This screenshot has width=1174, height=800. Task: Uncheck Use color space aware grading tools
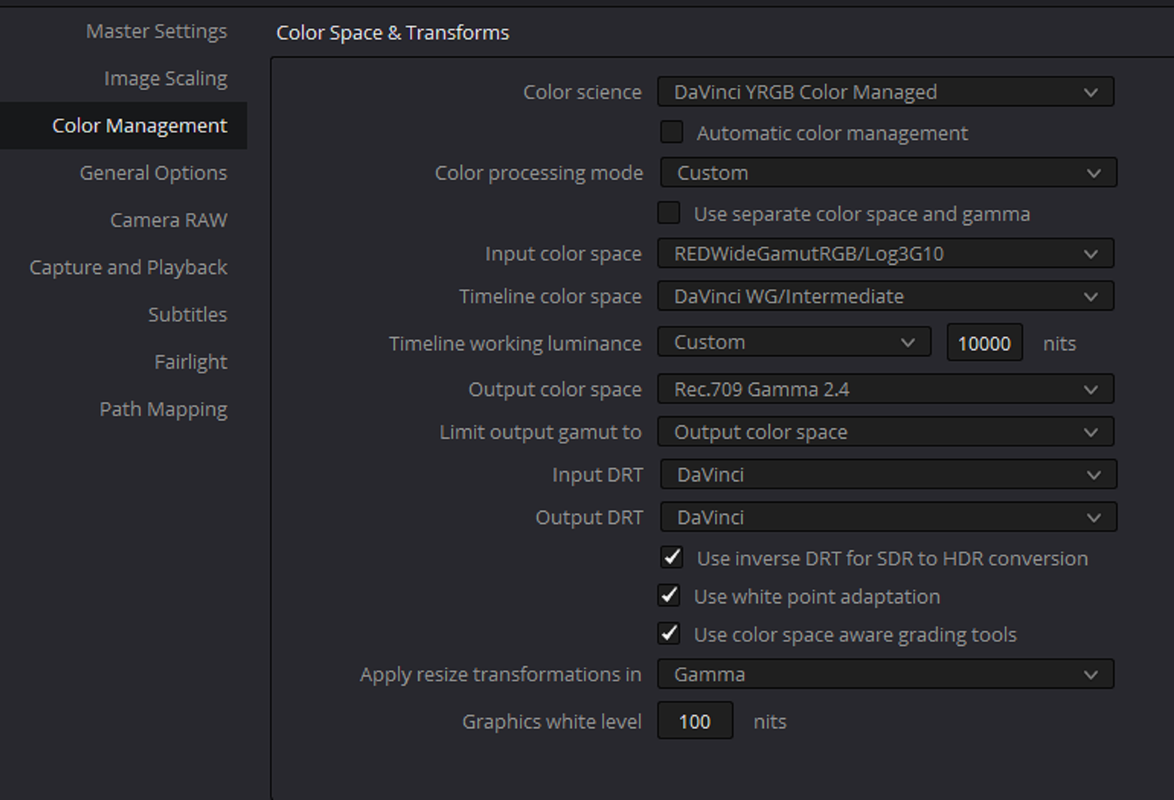[x=669, y=634]
